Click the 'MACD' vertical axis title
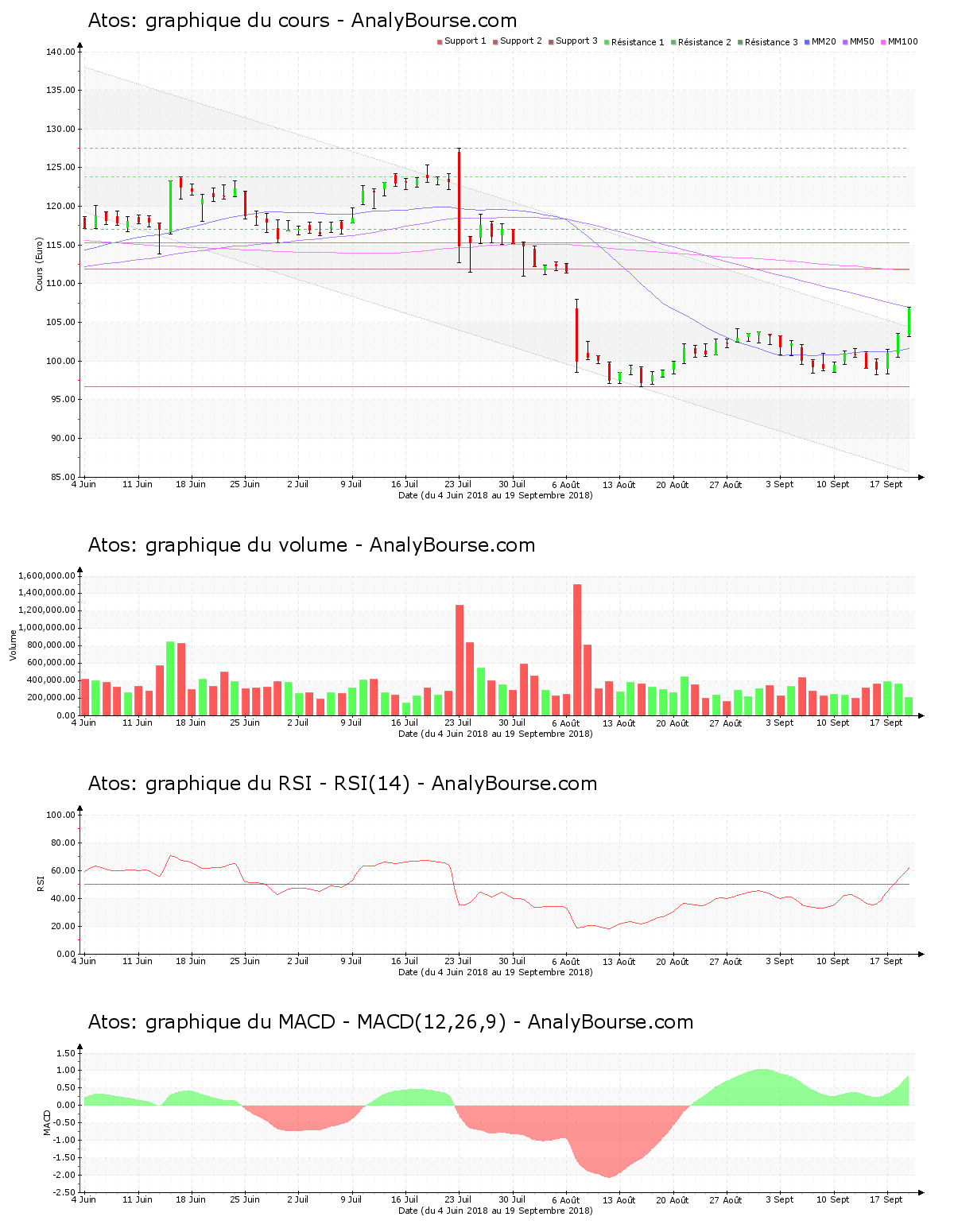Viewport: 954px width, 1232px height. (47, 1122)
